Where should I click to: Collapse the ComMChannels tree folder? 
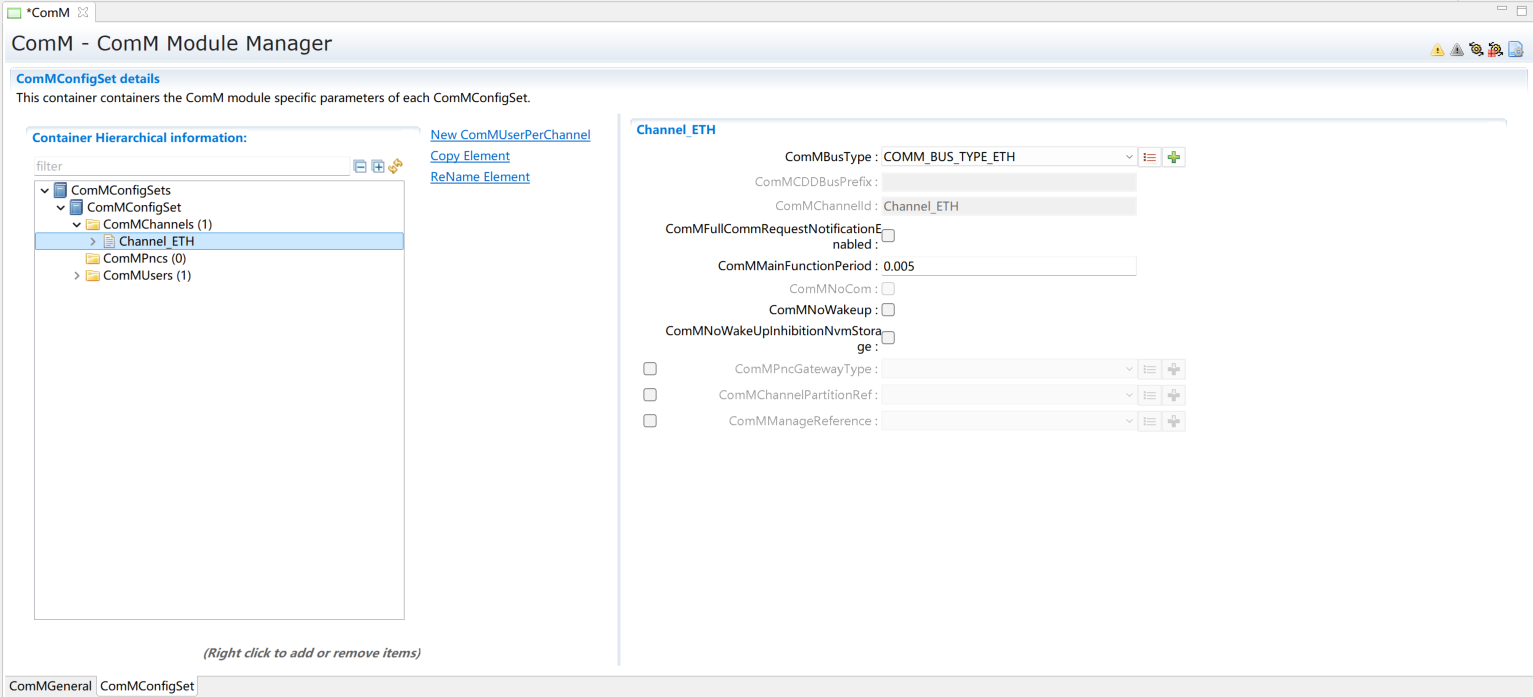(77, 225)
